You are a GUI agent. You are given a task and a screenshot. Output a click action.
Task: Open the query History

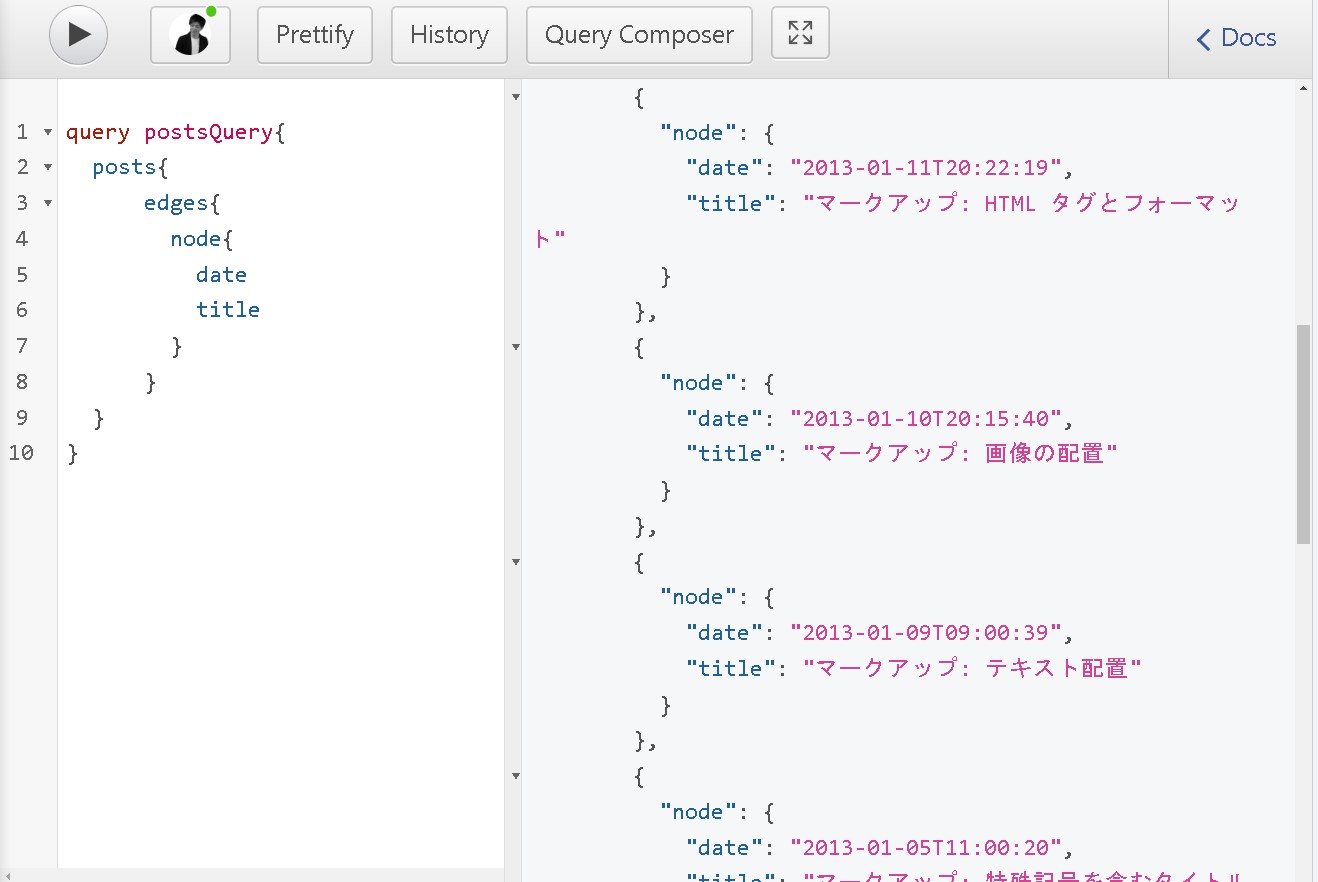(x=449, y=34)
